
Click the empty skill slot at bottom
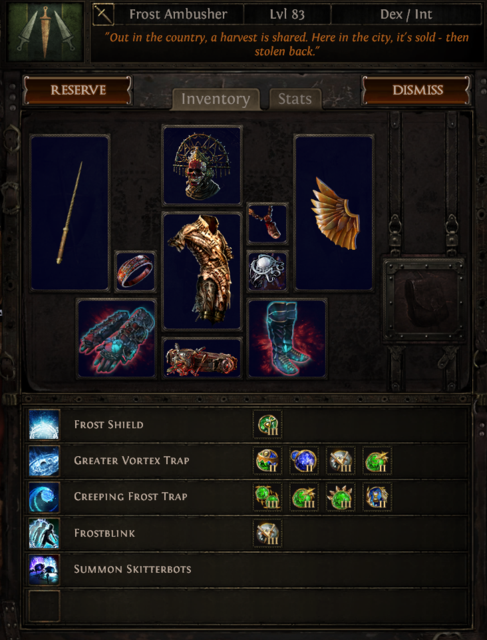[x=44, y=606]
